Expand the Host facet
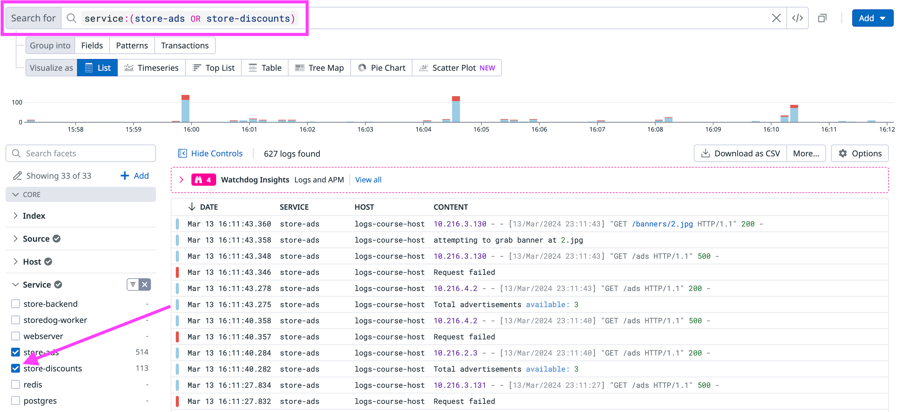The height and width of the screenshot is (412, 900). coord(15,262)
